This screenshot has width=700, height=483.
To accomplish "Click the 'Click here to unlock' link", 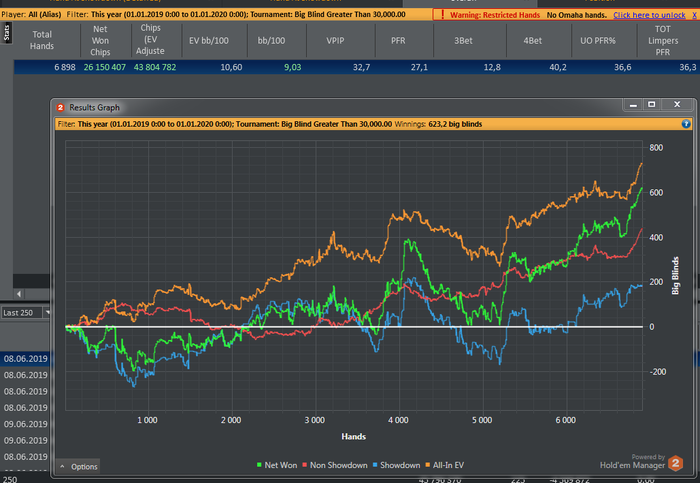I will 651,15.
